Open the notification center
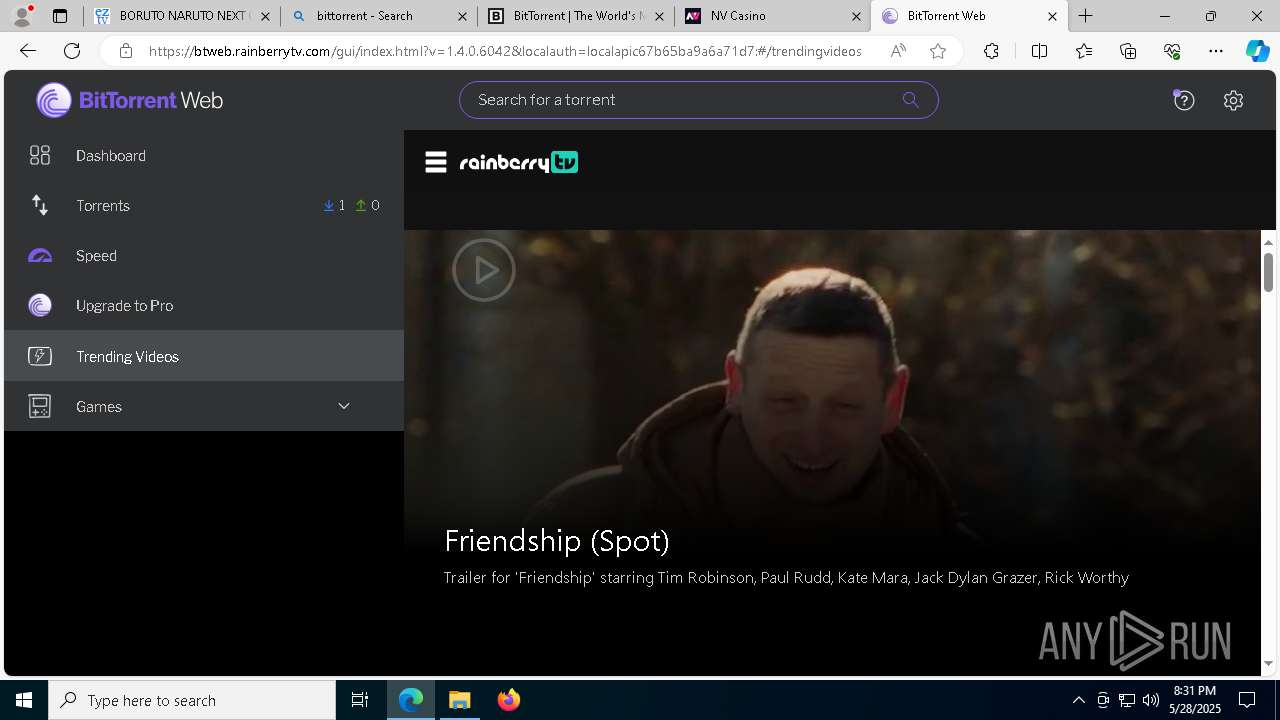This screenshot has width=1280, height=720. tap(1247, 700)
